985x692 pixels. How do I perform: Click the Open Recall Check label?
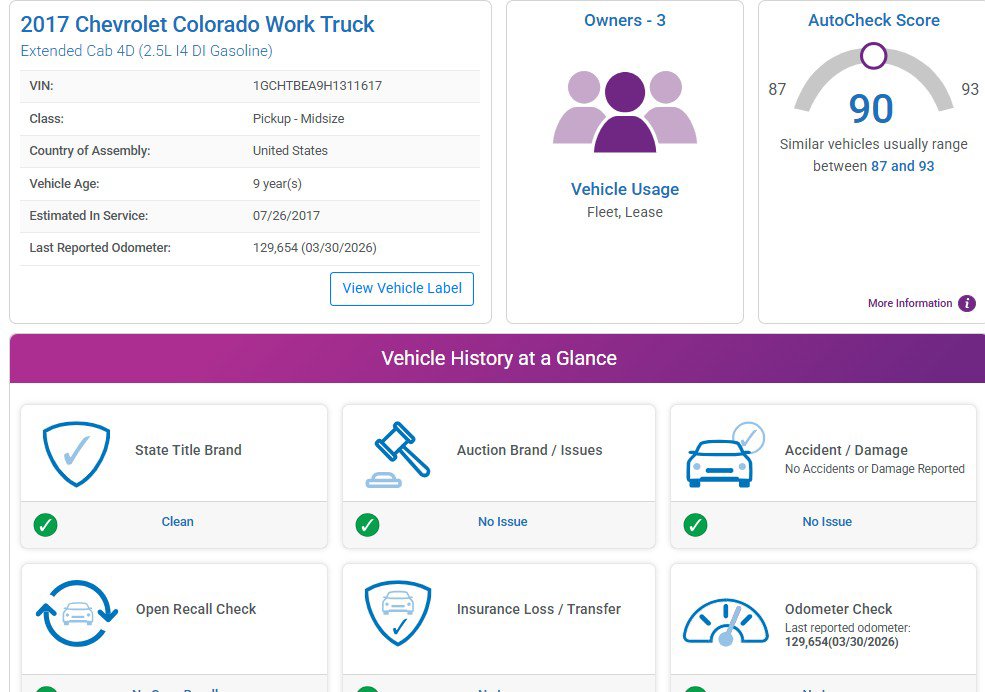tap(196, 609)
